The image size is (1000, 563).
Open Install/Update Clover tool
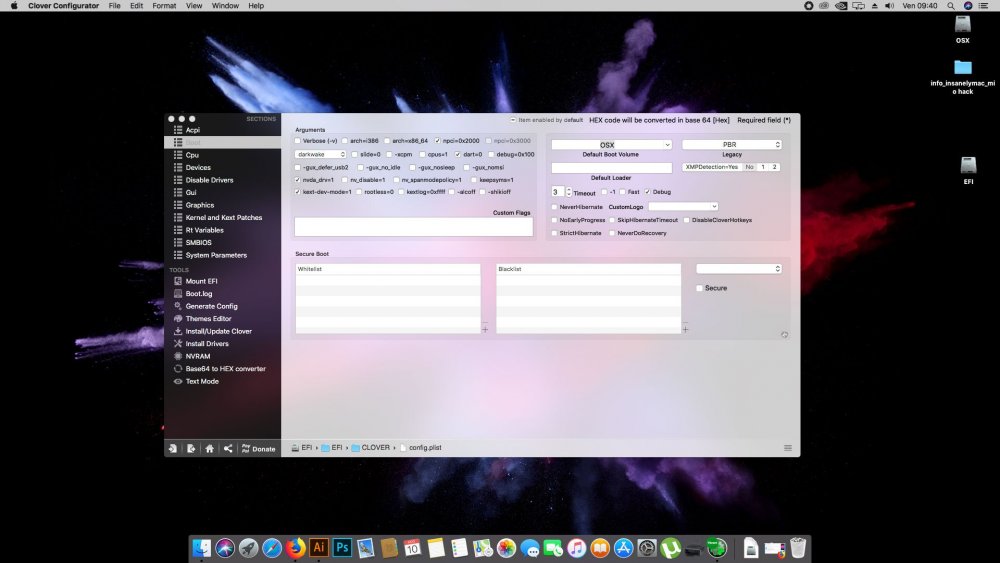[x=218, y=332]
